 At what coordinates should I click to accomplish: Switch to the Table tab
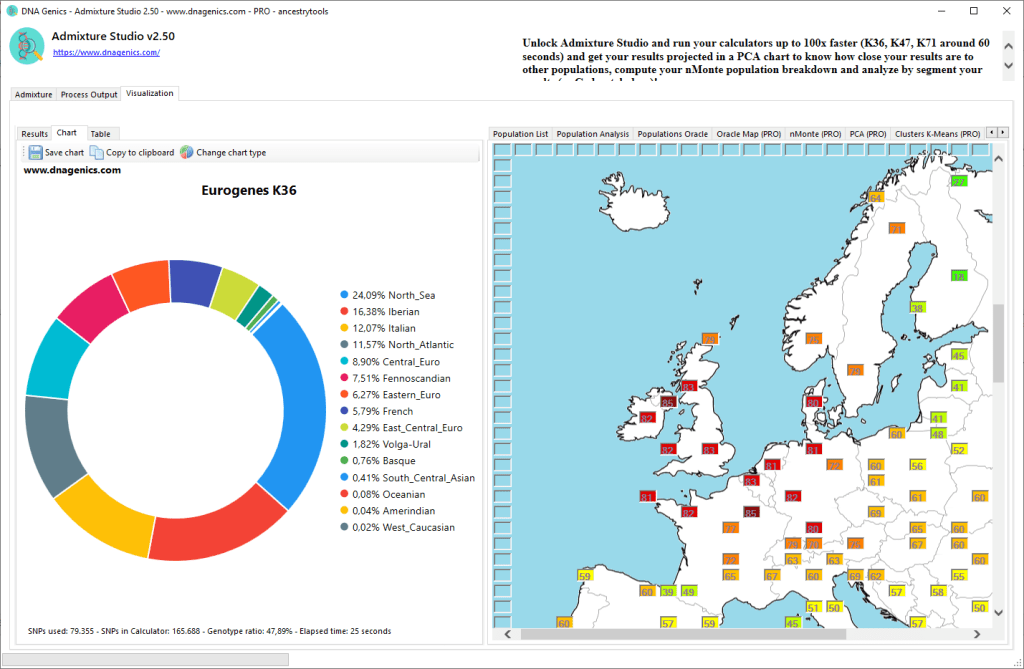pyautogui.click(x=100, y=134)
